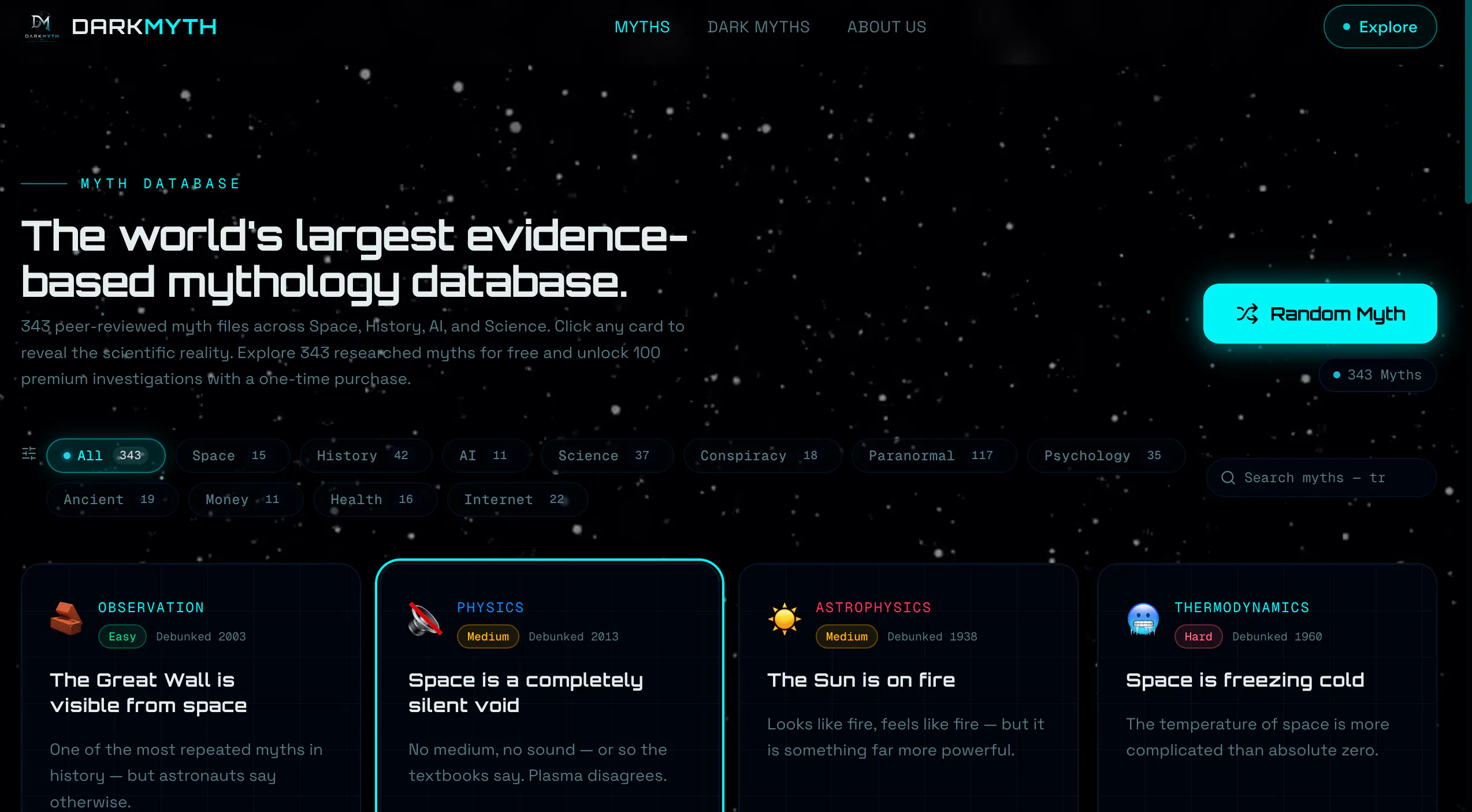Viewport: 1472px width, 812px height.
Task: Click the muted speaker icon on Physics card
Action: (x=425, y=619)
